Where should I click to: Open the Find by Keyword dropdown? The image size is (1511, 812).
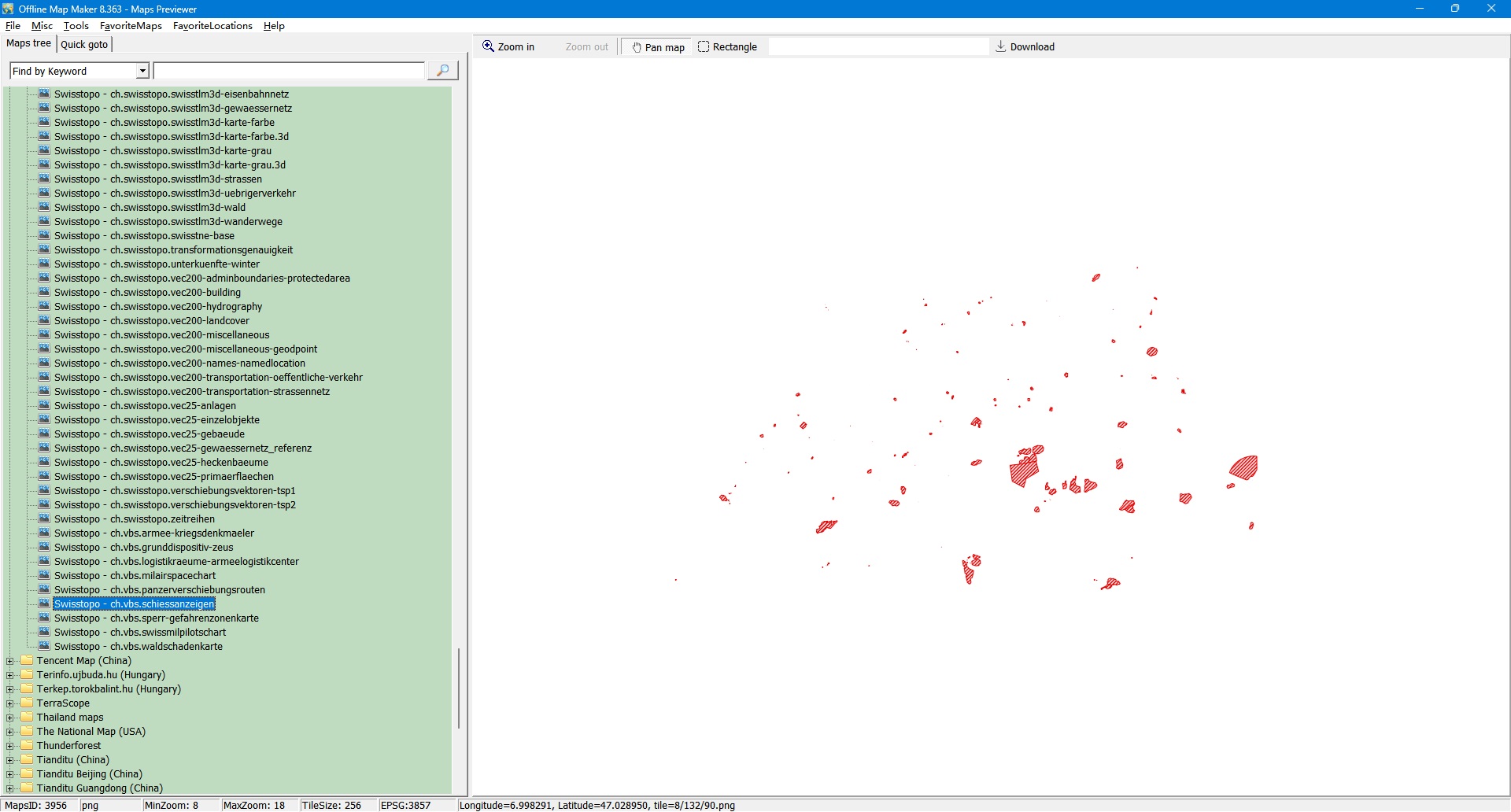142,71
